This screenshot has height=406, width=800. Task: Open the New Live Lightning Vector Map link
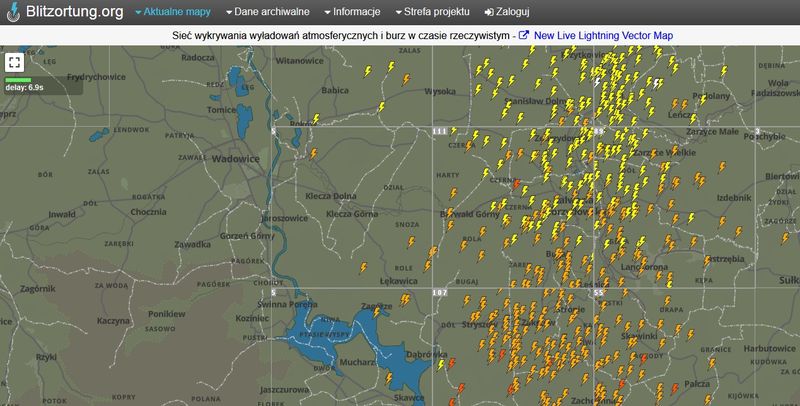tap(604, 35)
